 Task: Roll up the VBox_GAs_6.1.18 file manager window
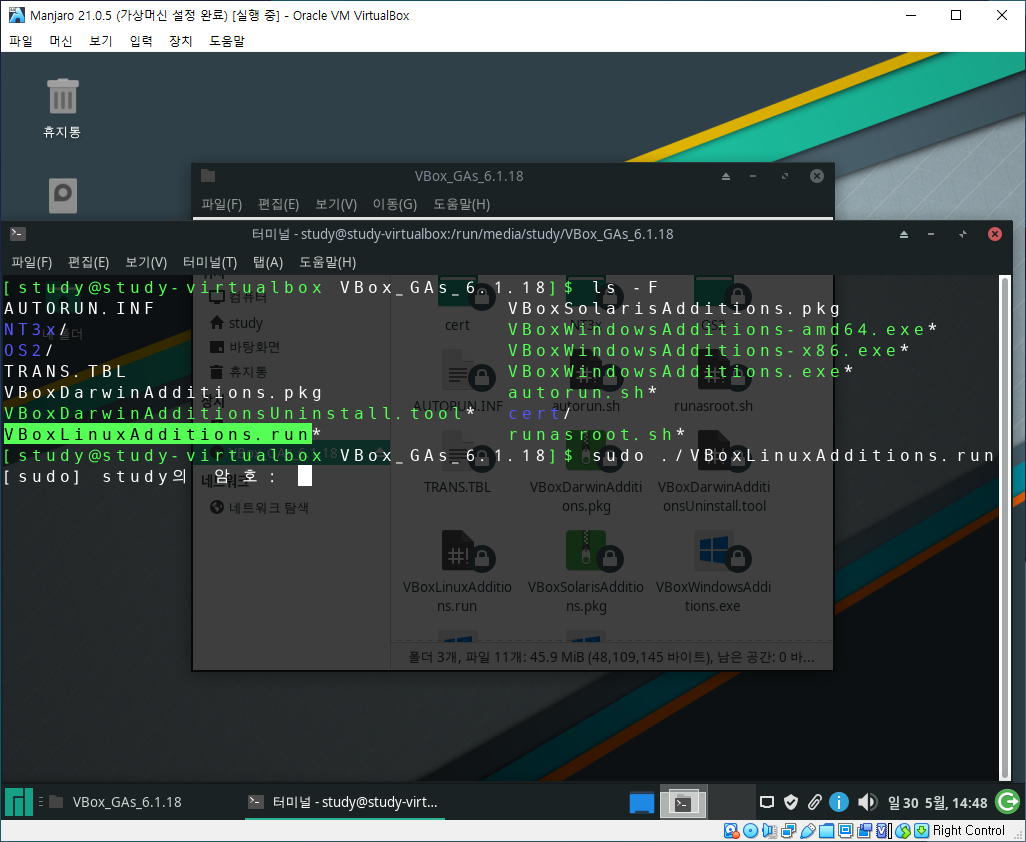[726, 176]
